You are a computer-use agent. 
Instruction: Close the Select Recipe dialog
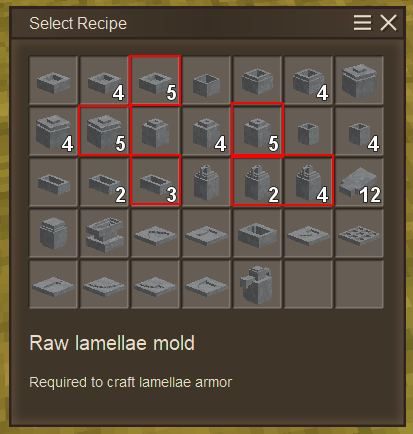pos(388,23)
